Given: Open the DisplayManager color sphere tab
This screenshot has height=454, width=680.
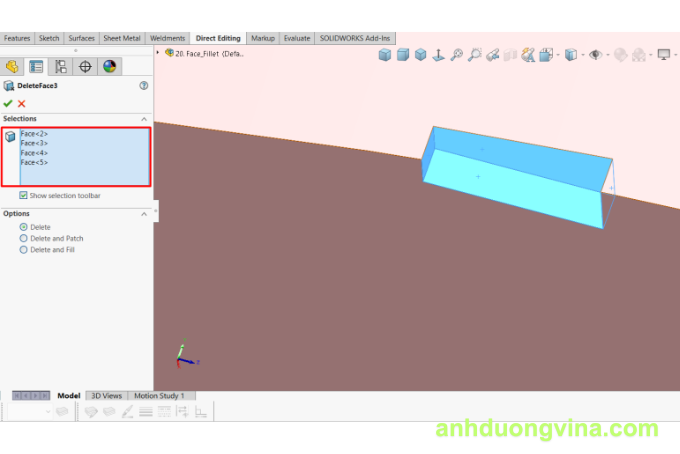Looking at the screenshot, I should click(109, 67).
